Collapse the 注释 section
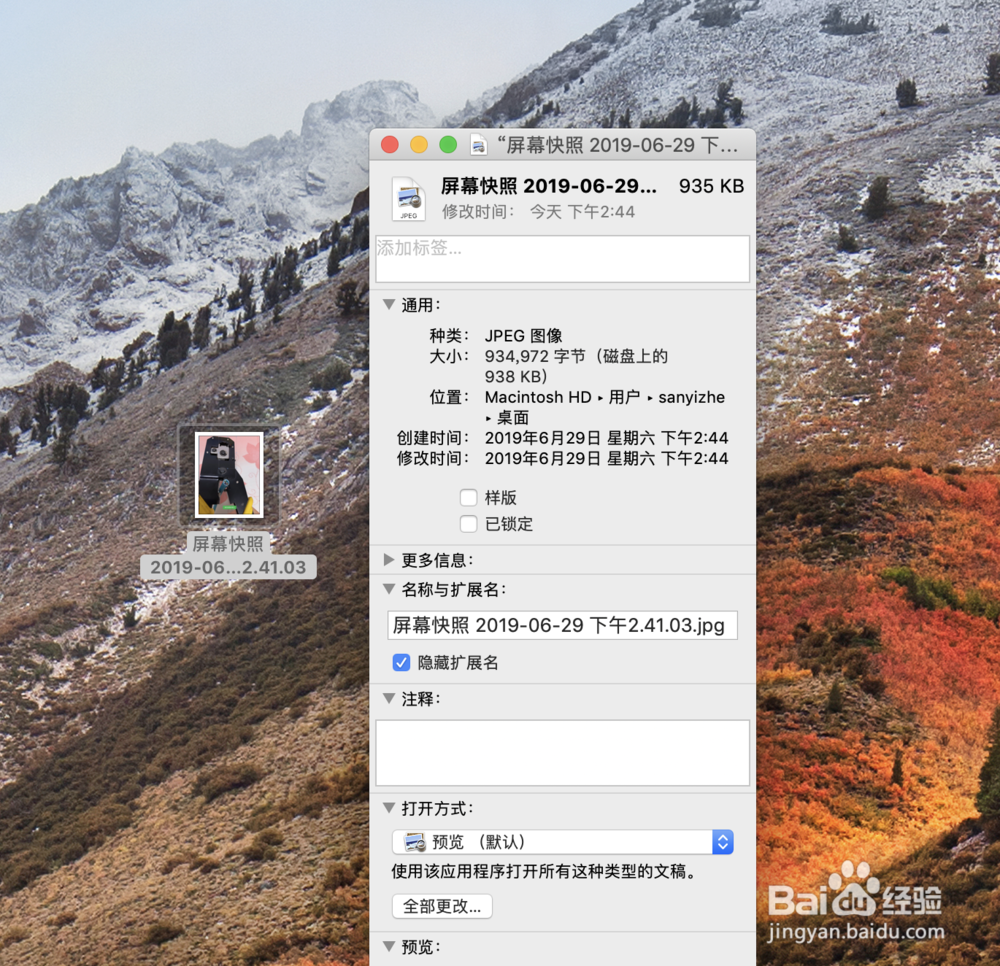 click(x=388, y=699)
